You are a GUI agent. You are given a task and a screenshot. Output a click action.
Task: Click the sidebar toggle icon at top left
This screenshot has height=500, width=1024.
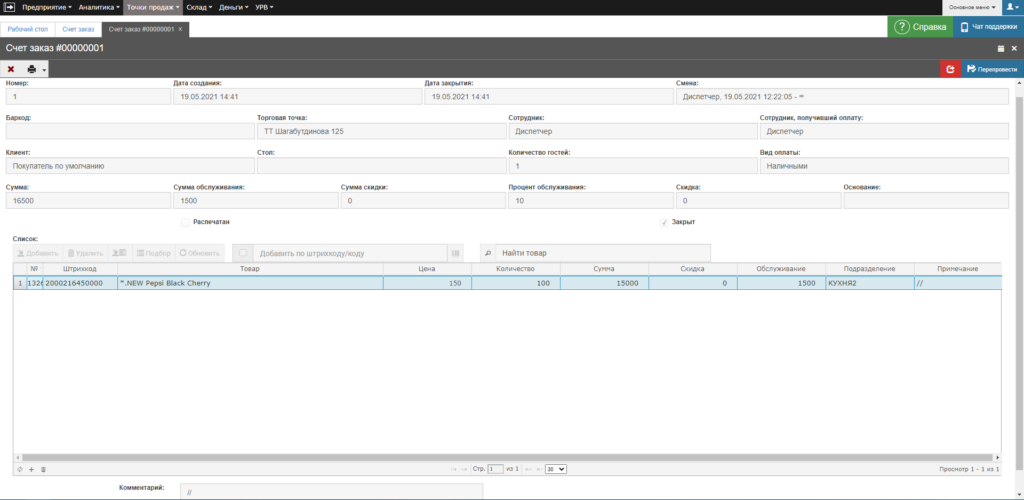[10, 7]
